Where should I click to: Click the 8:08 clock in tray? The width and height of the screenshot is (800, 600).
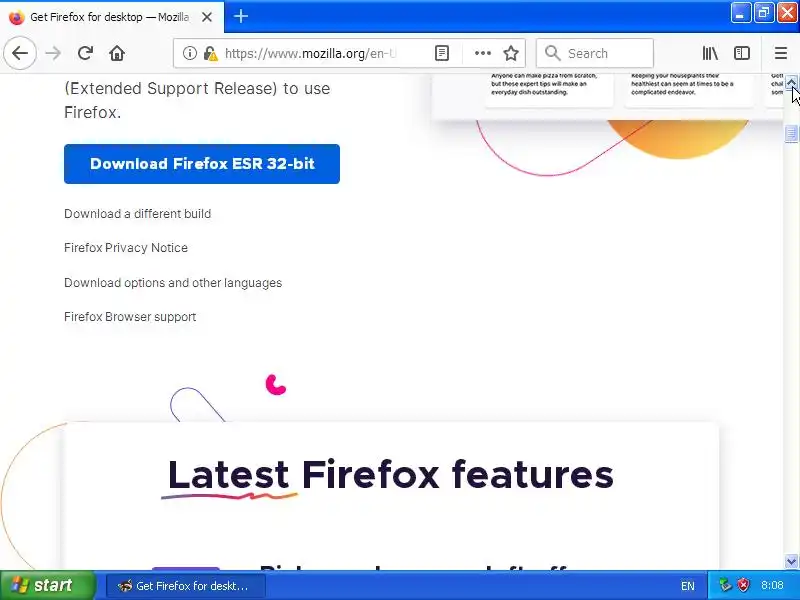tap(772, 585)
